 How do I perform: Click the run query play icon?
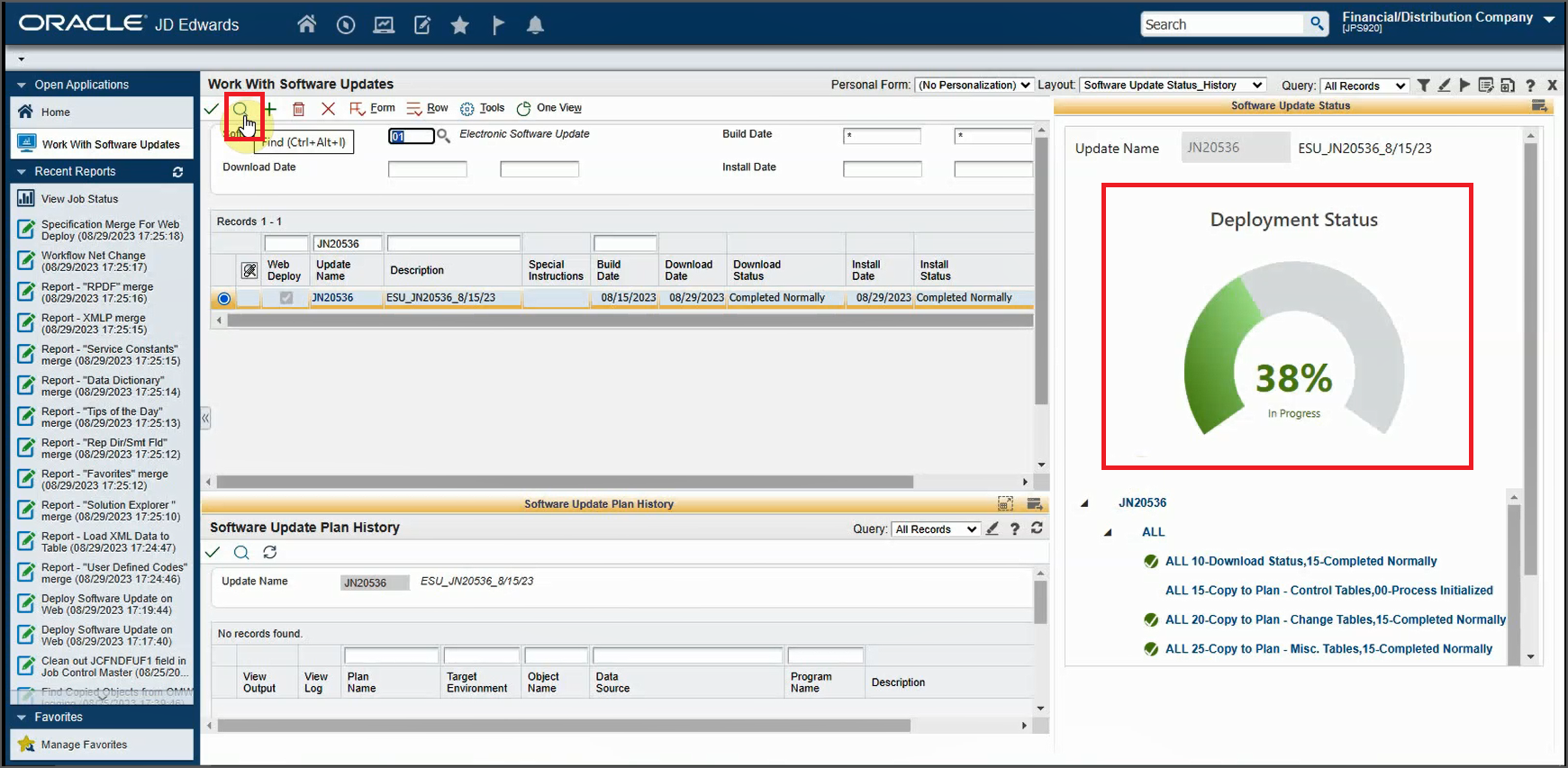pyautogui.click(x=1465, y=85)
